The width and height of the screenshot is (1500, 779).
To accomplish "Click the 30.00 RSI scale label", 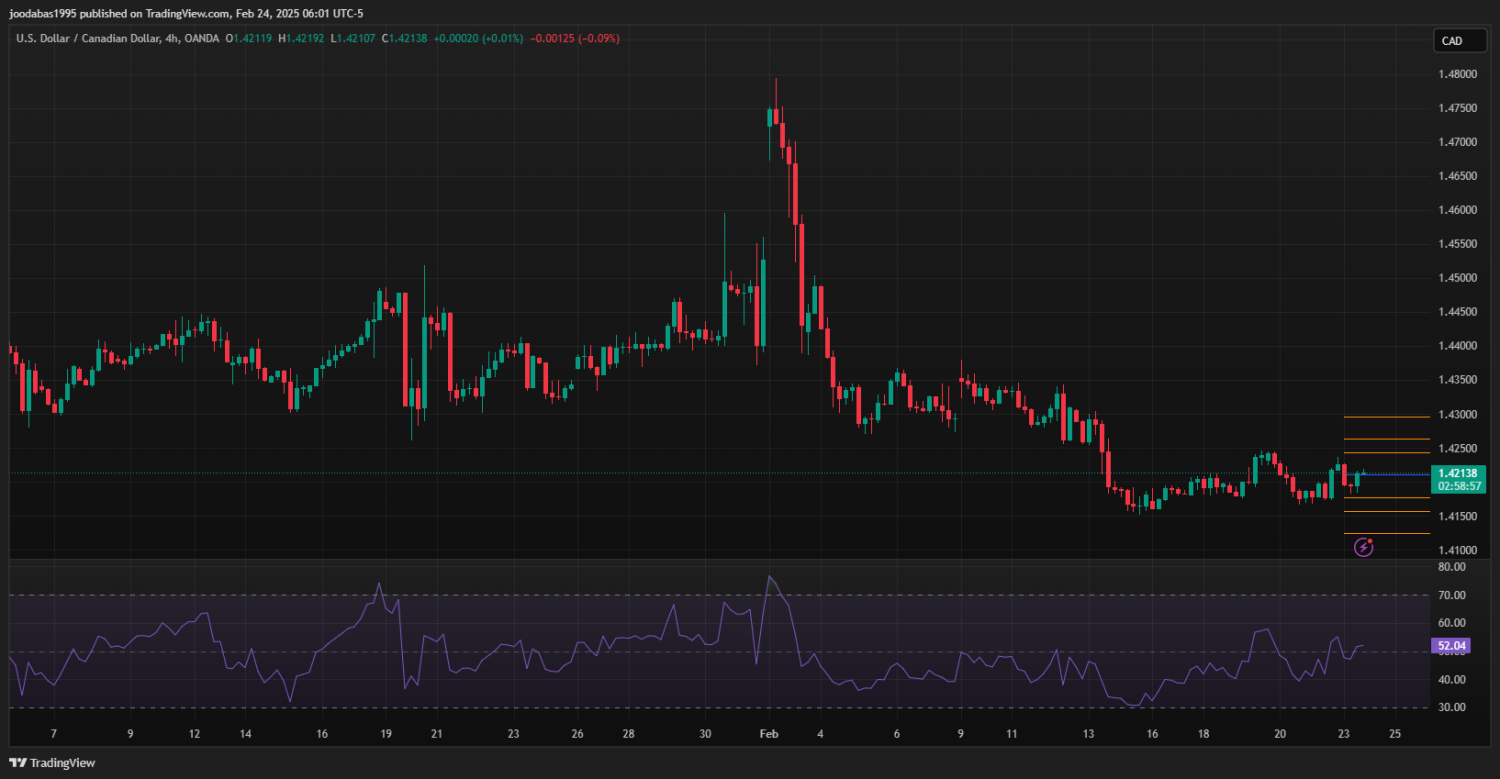I will pos(1452,707).
